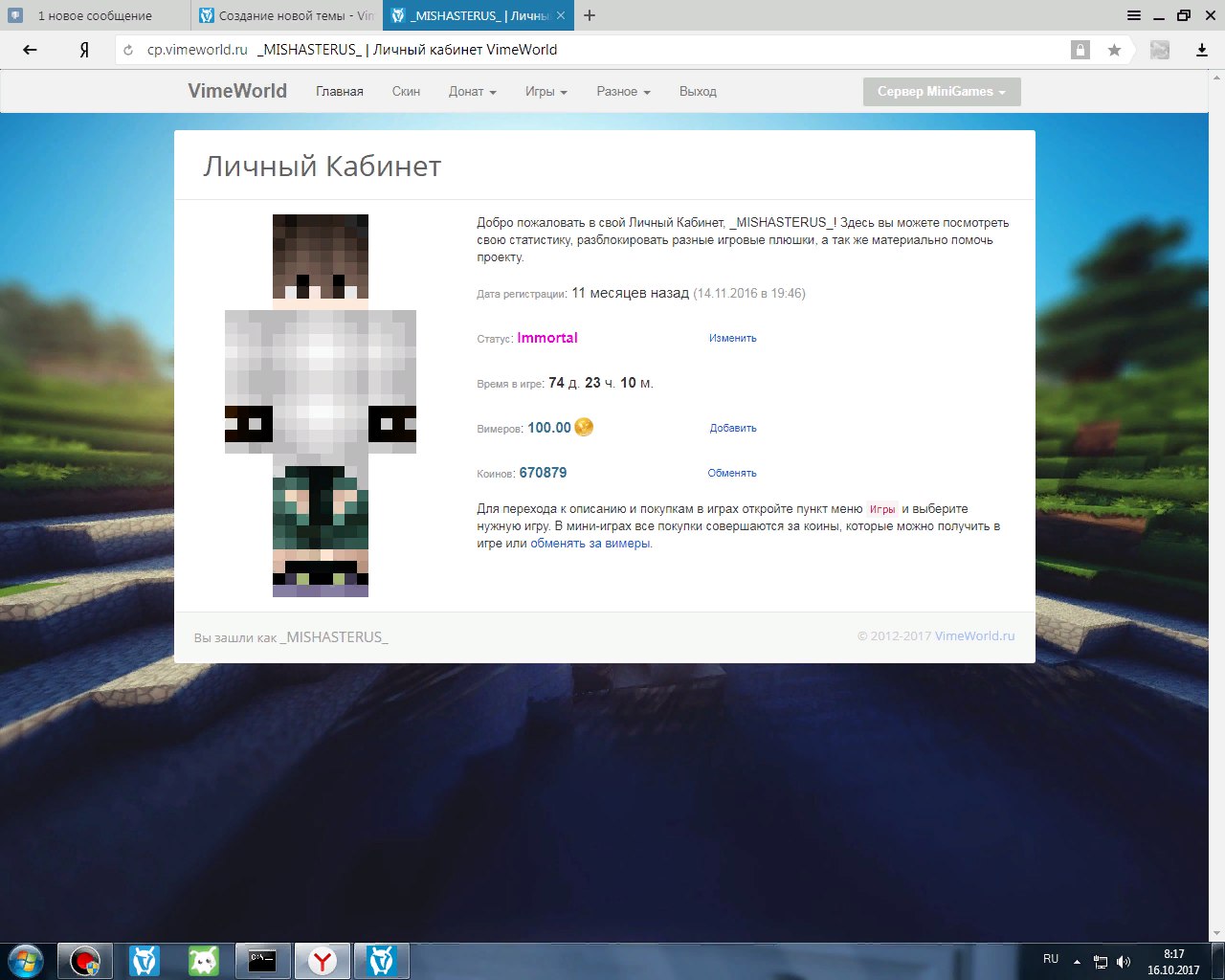Image resolution: width=1225 pixels, height=980 pixels.
Task: Expand the Игры dropdown menu
Action: click(x=546, y=92)
